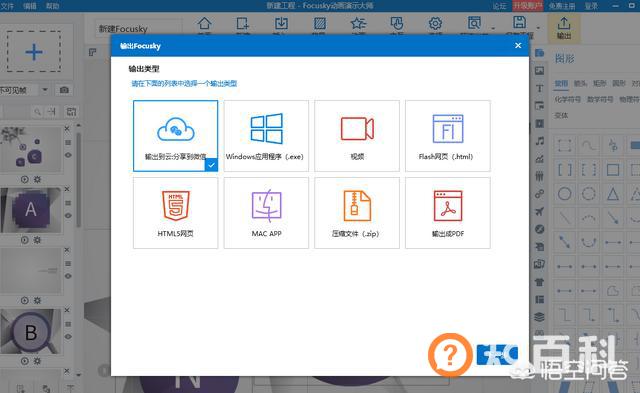Click the frame list scroll-down arrow

click(78, 374)
